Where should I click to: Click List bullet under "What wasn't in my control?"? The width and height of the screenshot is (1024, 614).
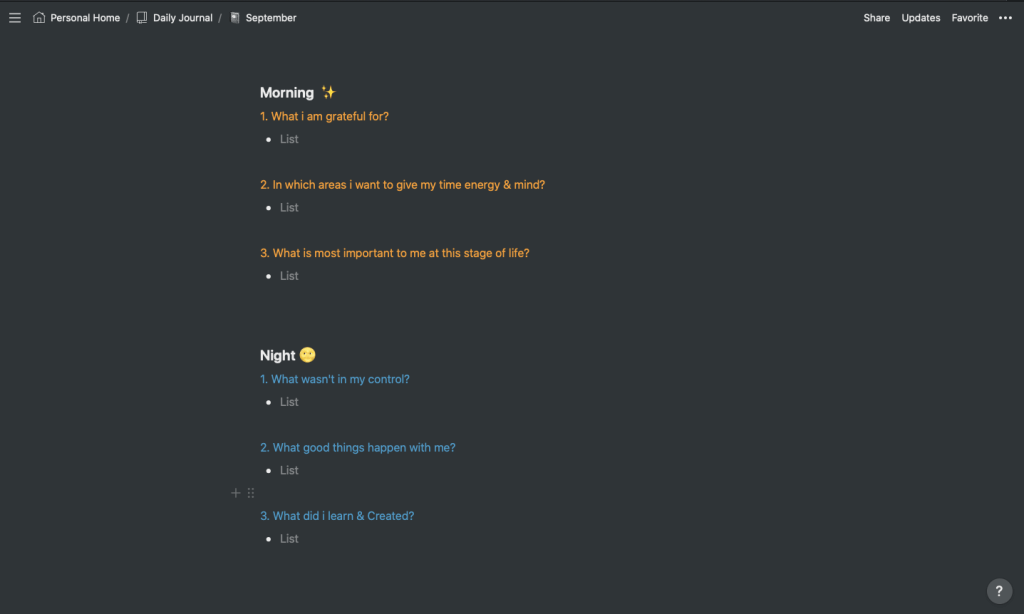(x=289, y=402)
